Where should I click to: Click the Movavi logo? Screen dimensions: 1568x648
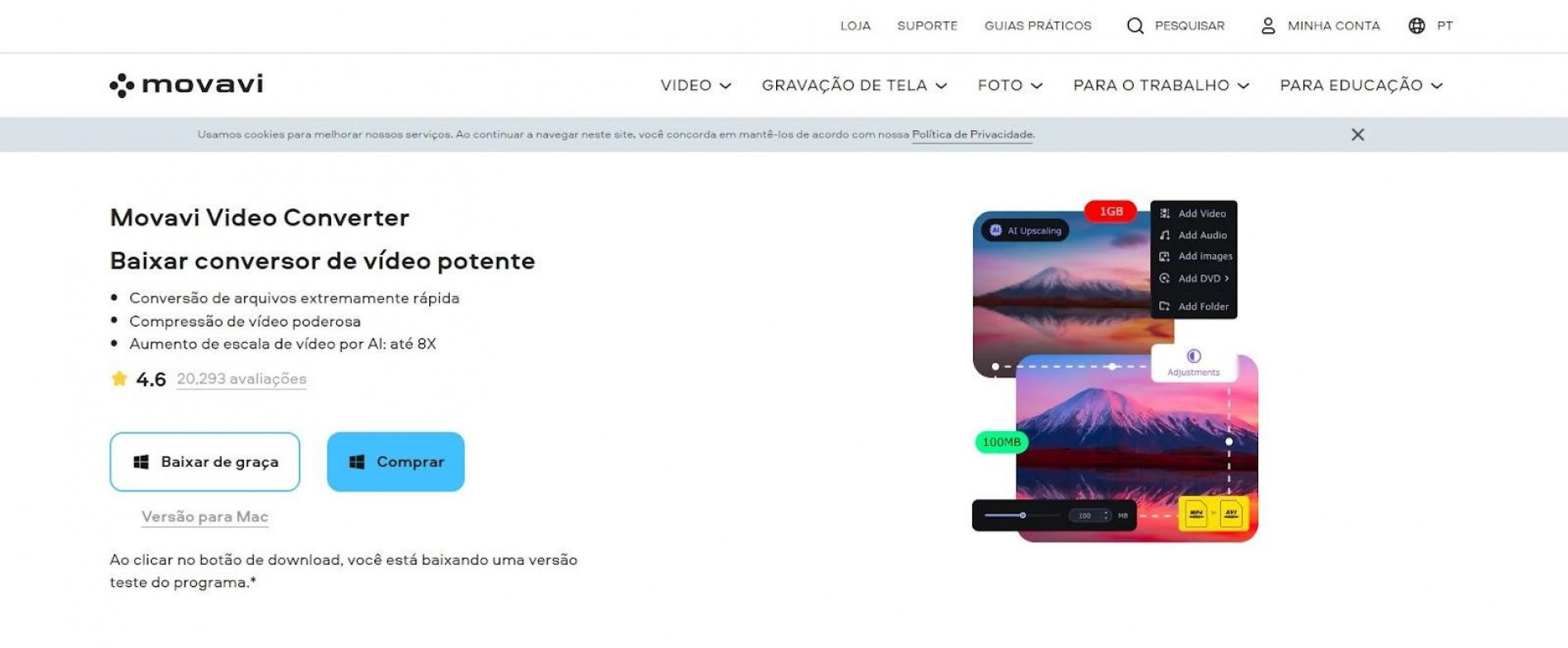[x=186, y=84]
